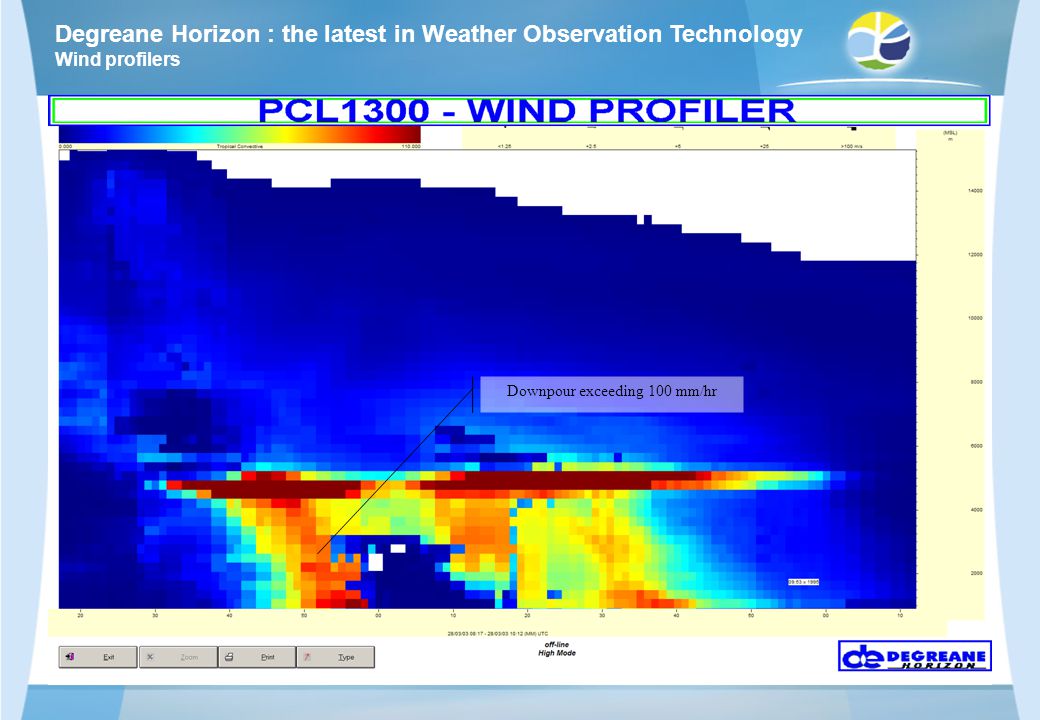Click the '0.000' scale minimum value

pyautogui.click(x=66, y=147)
